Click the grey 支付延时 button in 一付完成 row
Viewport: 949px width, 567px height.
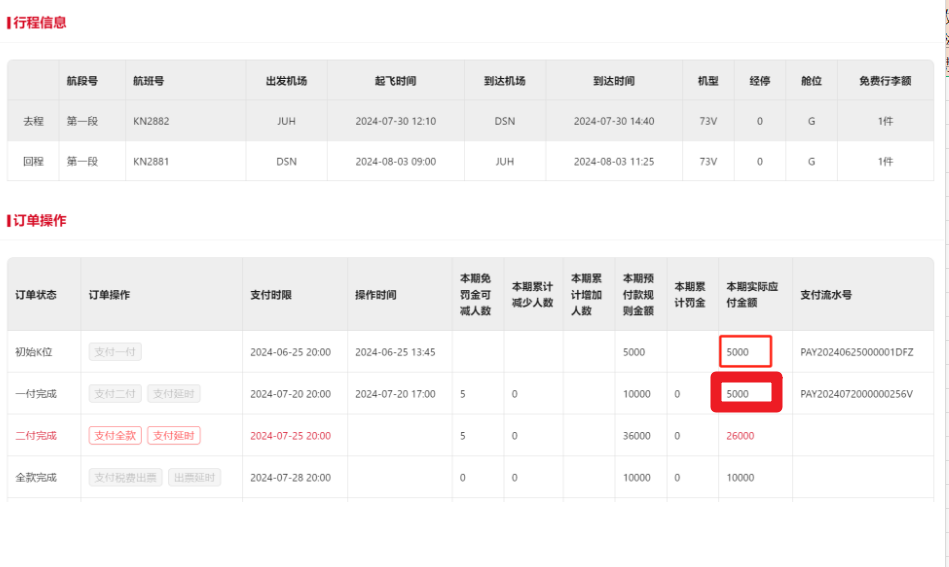click(174, 394)
